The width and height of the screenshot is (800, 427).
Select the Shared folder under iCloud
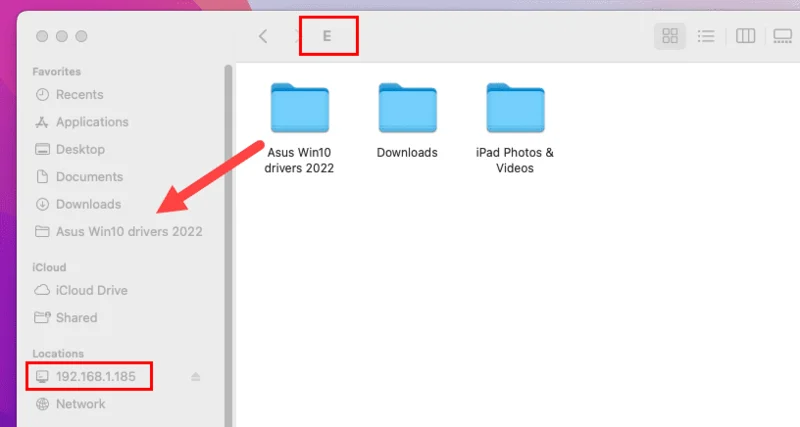pos(76,318)
